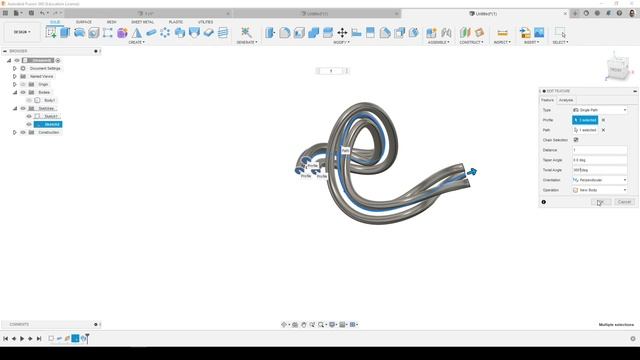The image size is (640, 360).
Task: Click the Profile selection button
Action: coord(585,120)
